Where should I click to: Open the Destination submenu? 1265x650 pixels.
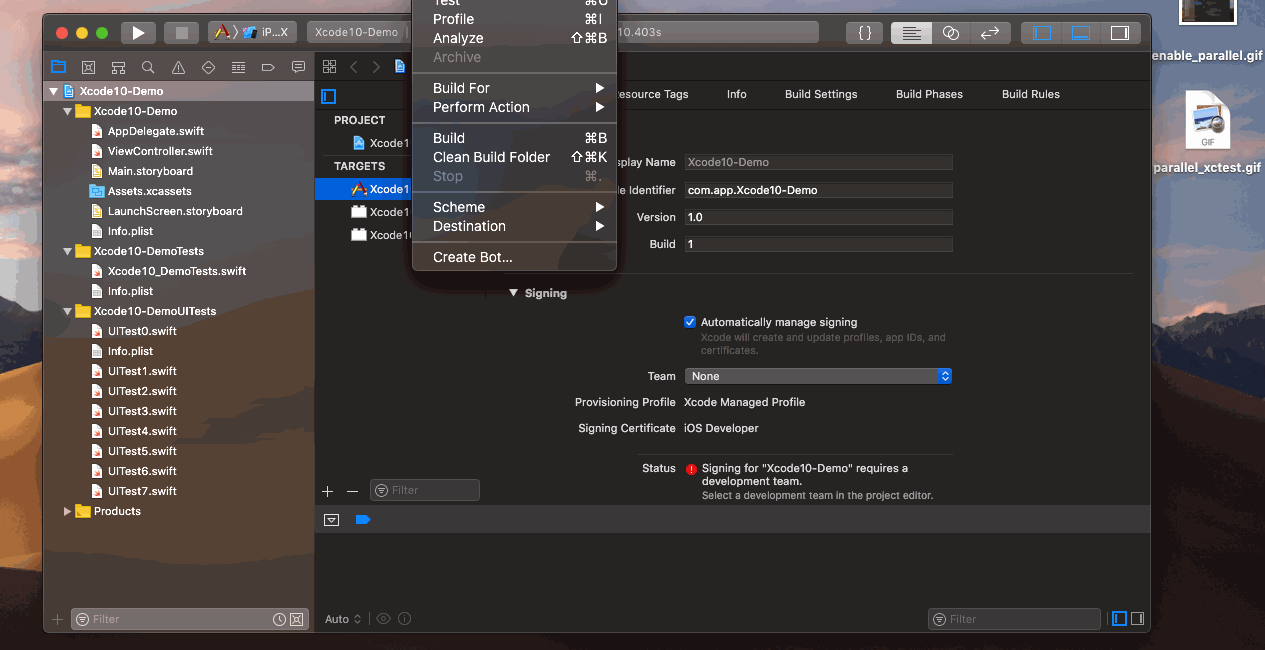tap(514, 226)
